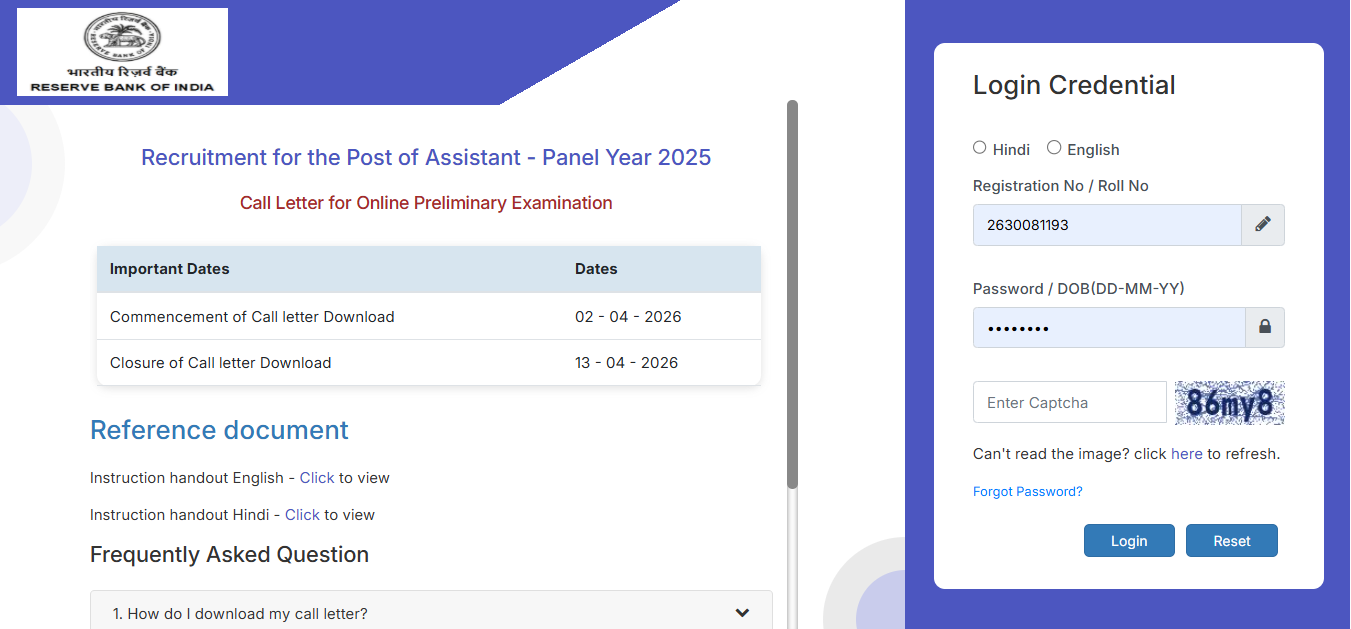Image resolution: width=1351 pixels, height=629 pixels.
Task: Click the lock icon beside Password field
Action: (x=1262, y=327)
